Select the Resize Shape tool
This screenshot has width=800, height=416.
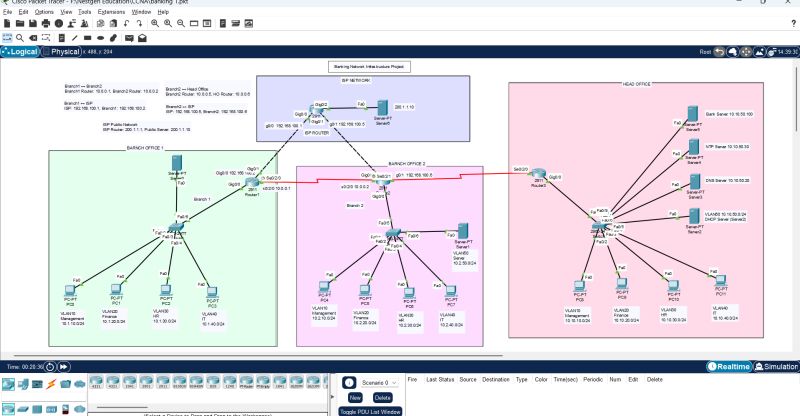tap(46, 38)
